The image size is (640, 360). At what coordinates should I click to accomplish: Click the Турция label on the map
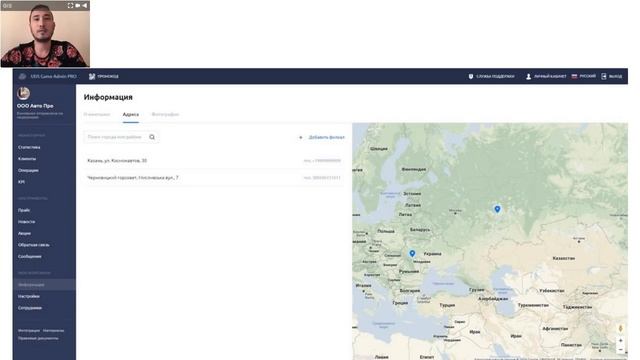click(447, 305)
